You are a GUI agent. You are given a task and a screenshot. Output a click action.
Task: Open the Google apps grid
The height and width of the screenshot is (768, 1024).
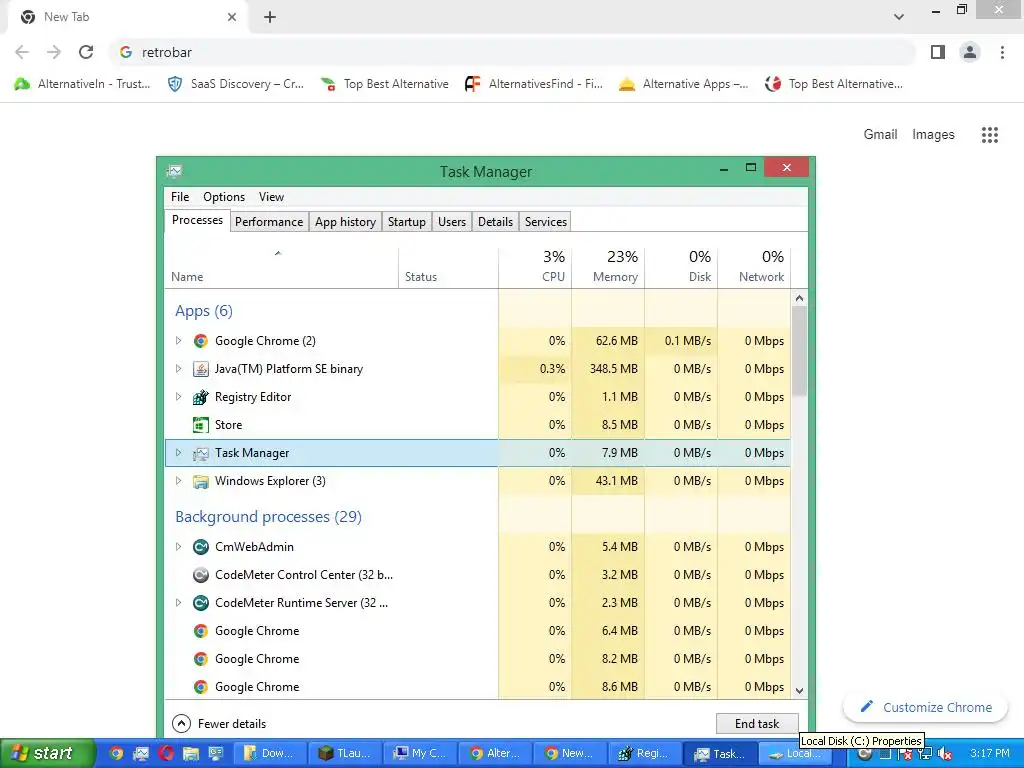click(989, 135)
